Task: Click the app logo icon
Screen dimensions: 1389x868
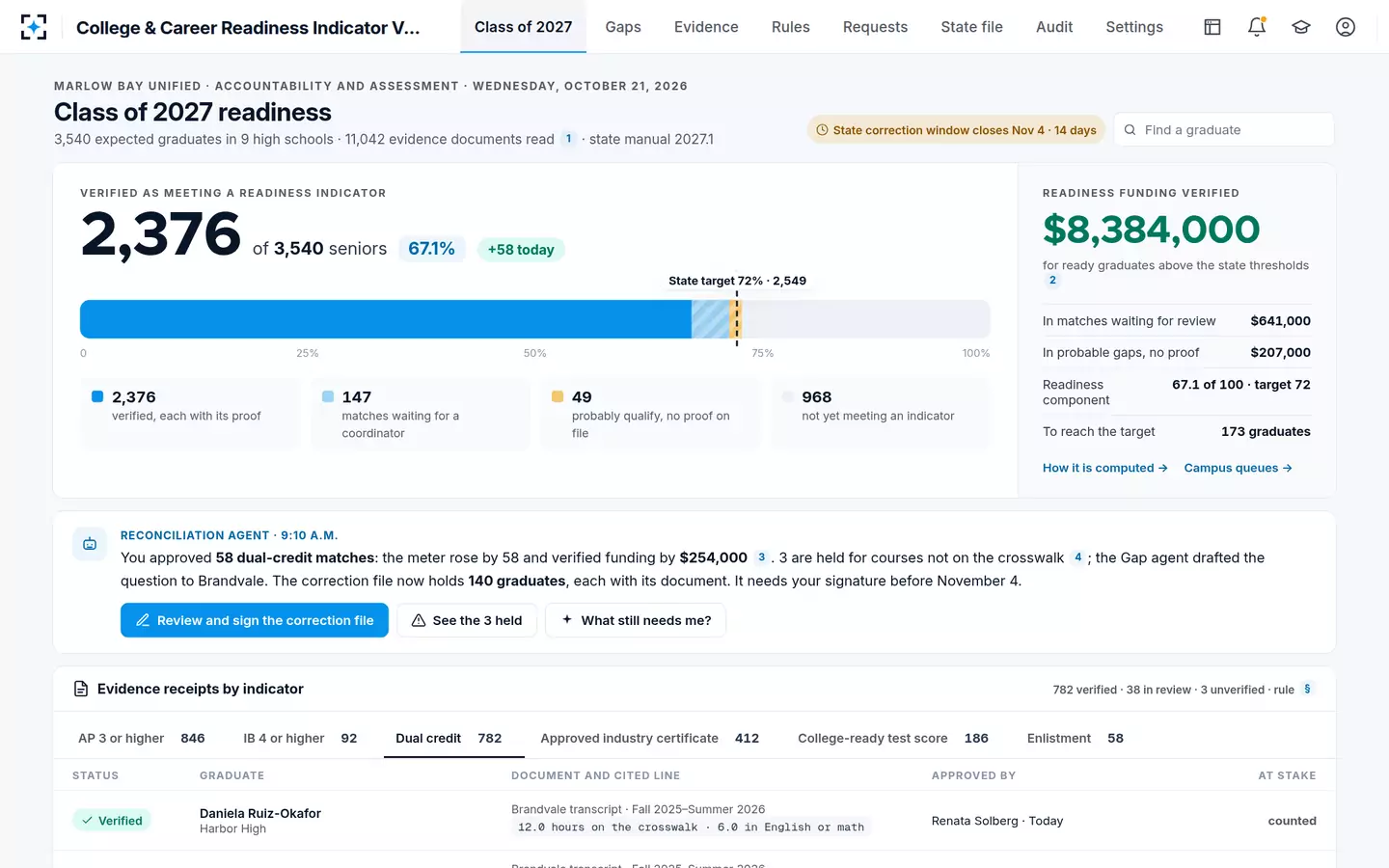Action: tap(34, 27)
